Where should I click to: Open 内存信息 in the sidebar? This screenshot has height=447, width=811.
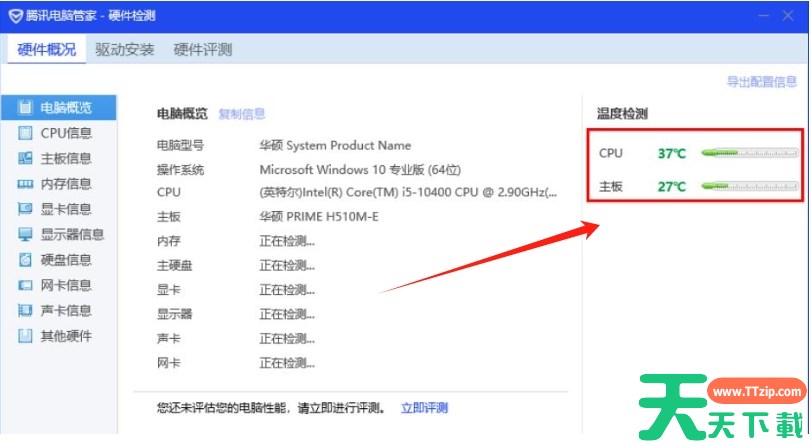point(59,184)
